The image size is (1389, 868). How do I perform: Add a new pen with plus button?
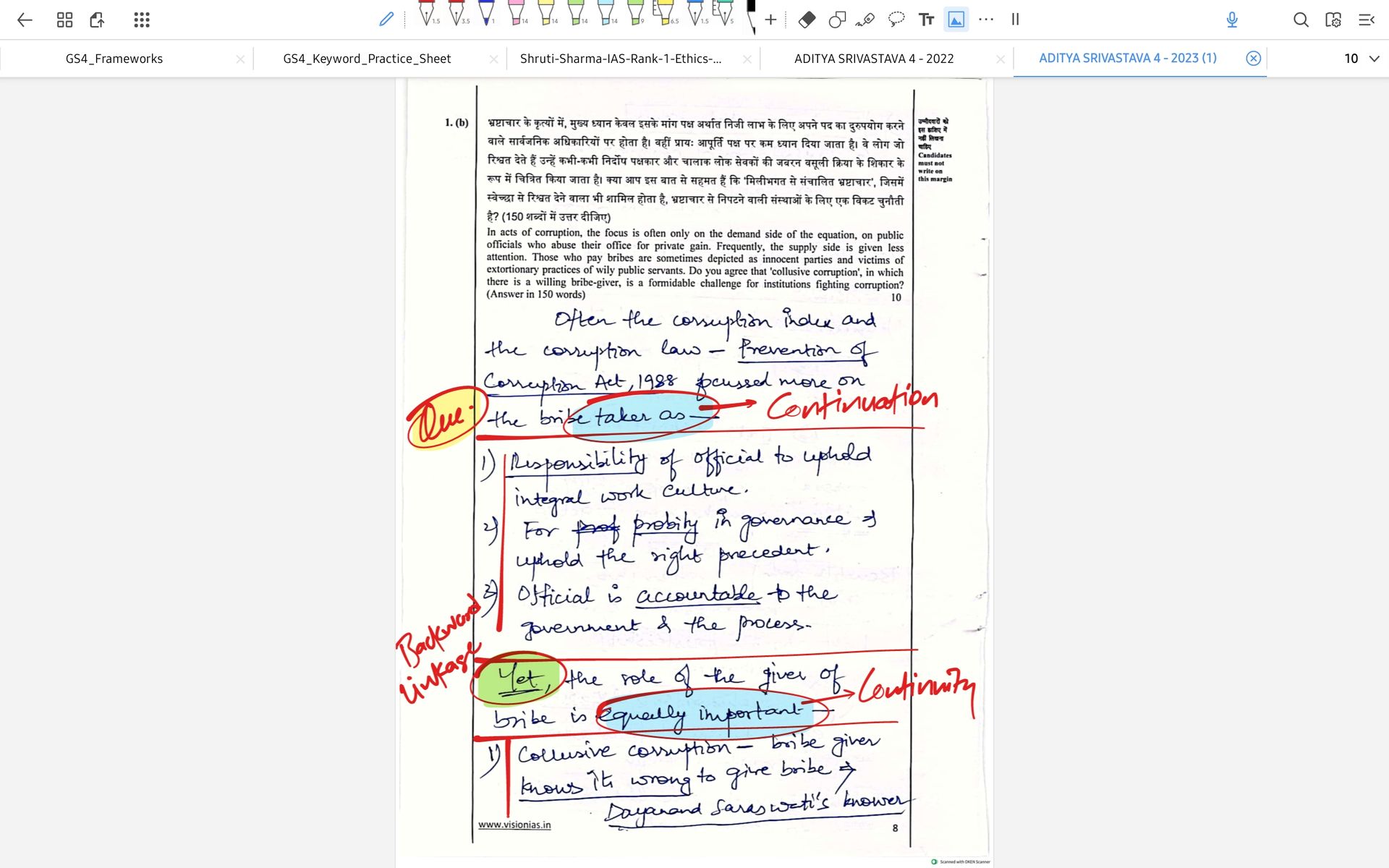coord(770,20)
